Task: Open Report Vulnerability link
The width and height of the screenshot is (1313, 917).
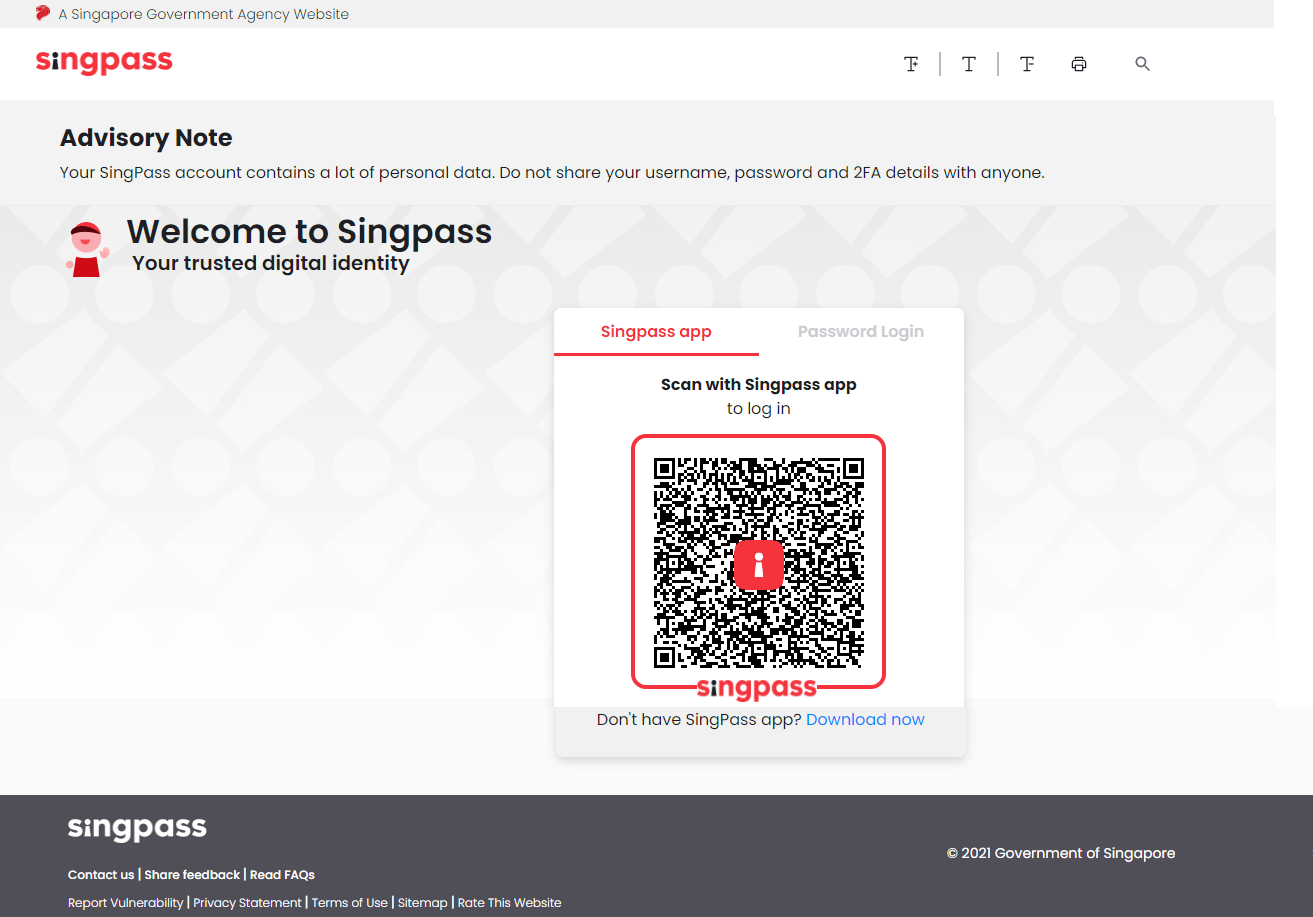Action: click(126, 903)
